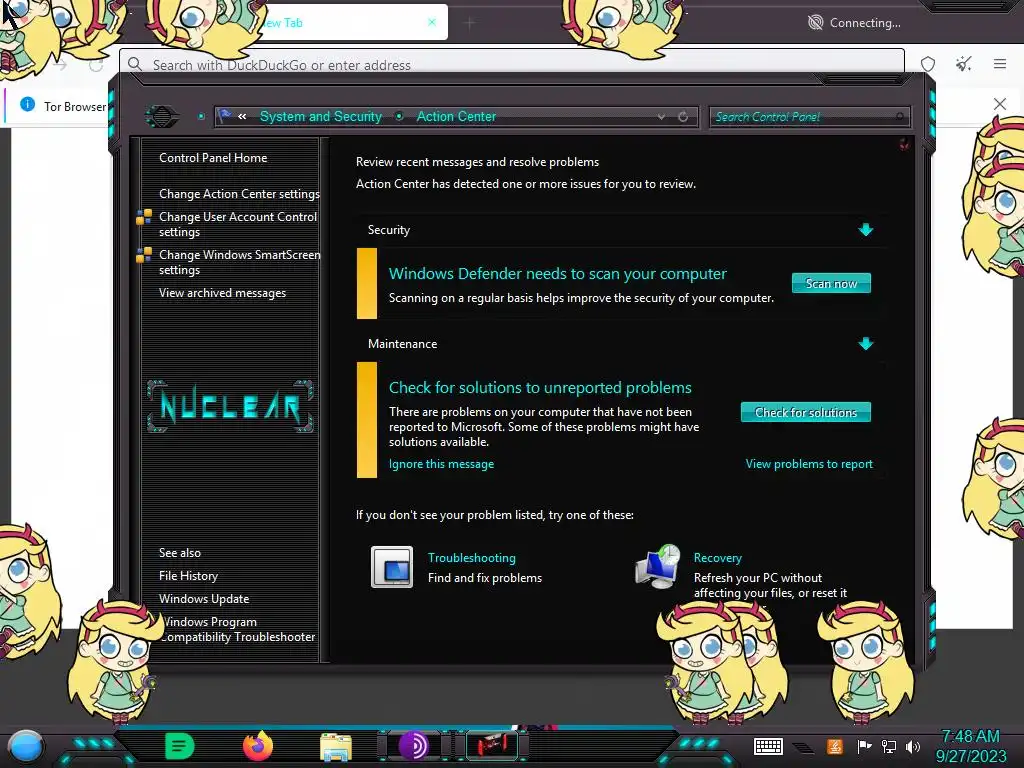Open the Troubleshooting link
This screenshot has width=1024, height=768.
[472, 558]
